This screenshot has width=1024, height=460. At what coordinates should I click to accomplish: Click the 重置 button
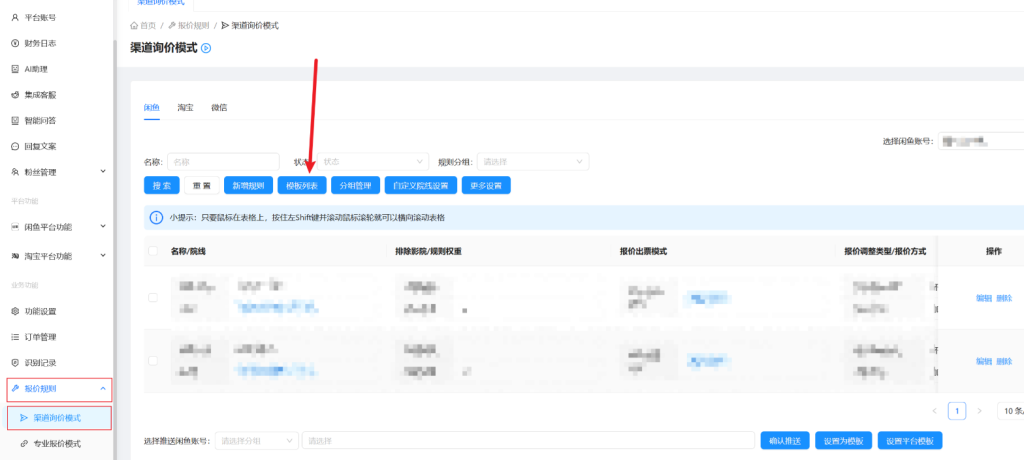(x=202, y=186)
